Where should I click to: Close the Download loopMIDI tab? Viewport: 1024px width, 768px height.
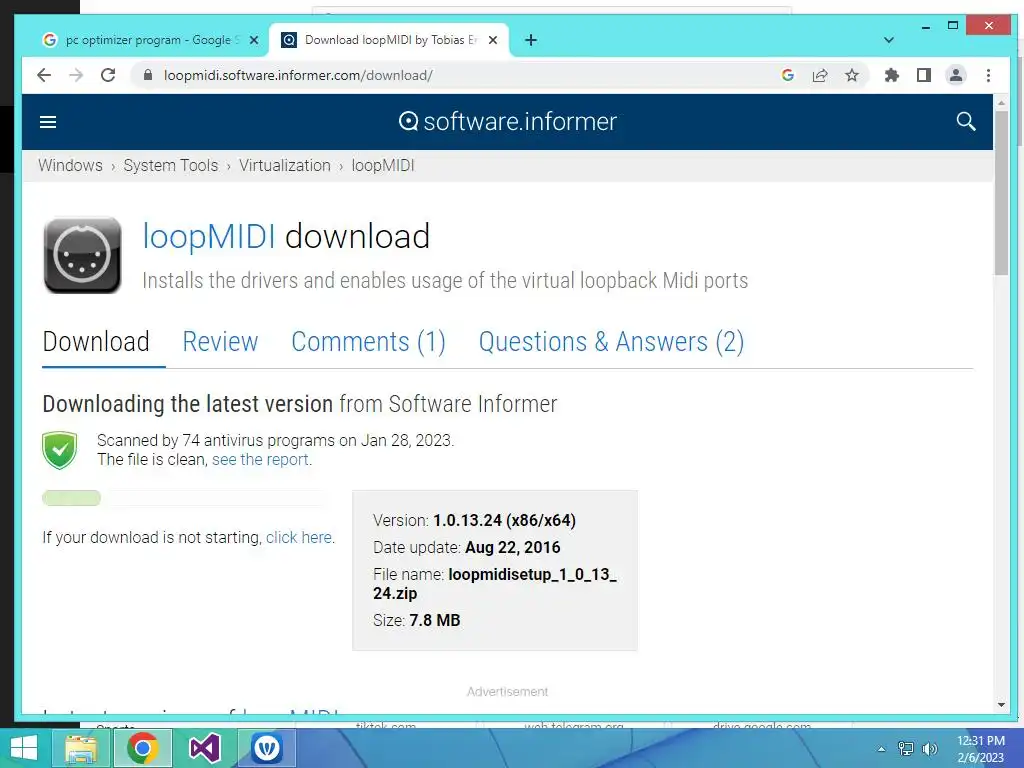coord(493,40)
